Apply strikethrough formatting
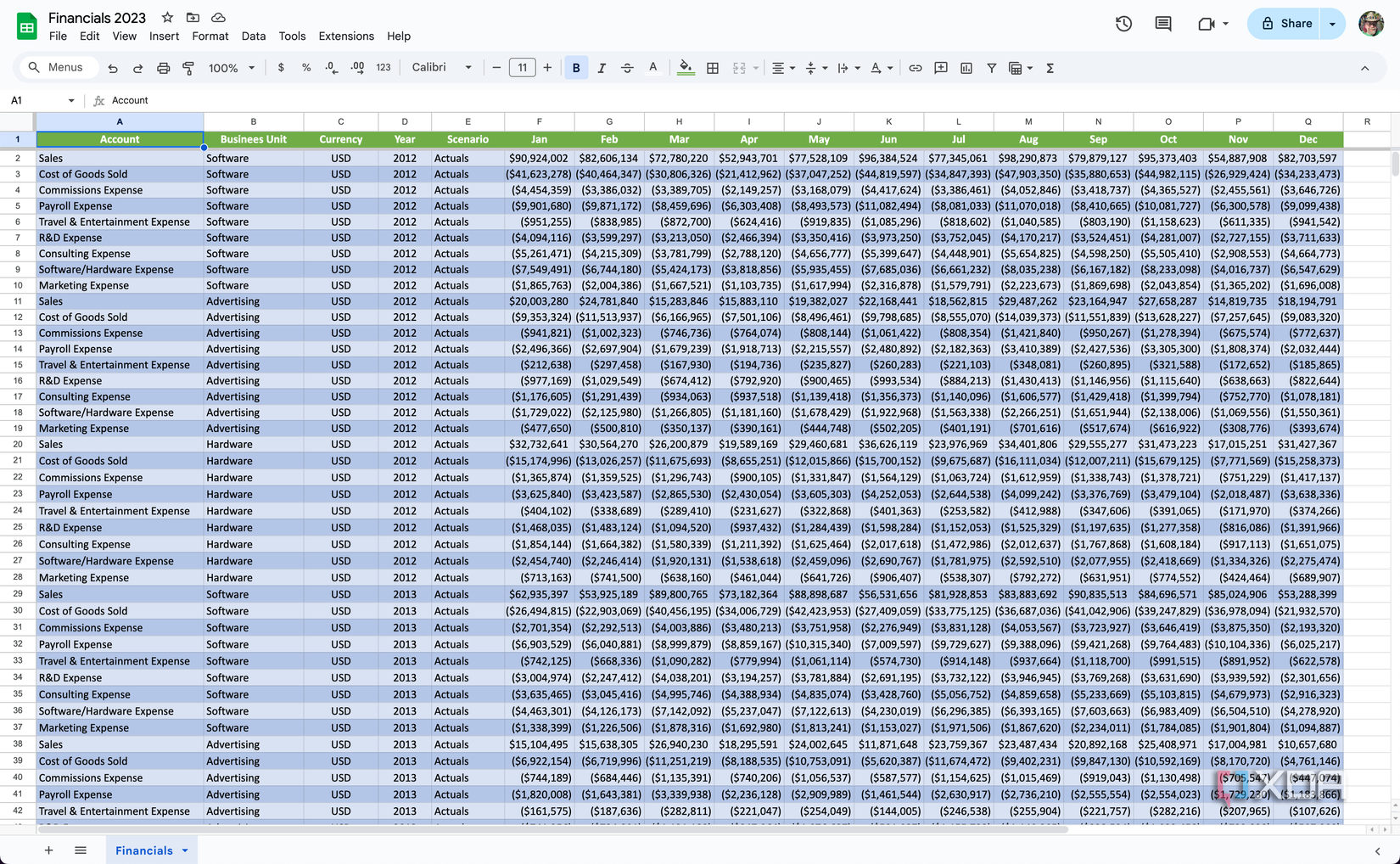Screen dimensions: 1400x864 pos(627,68)
